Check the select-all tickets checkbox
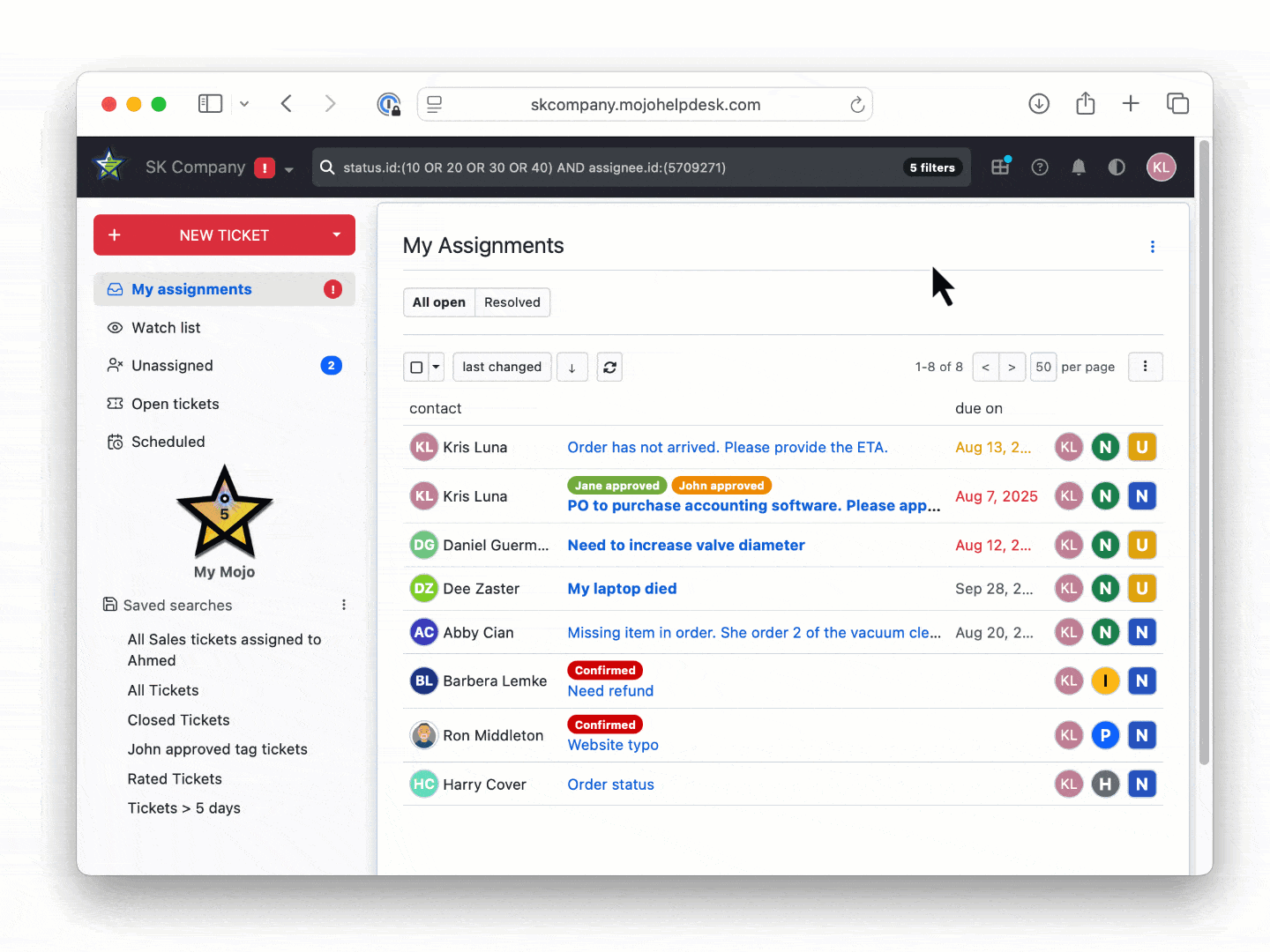This screenshot has height=952, width=1270. tap(416, 367)
